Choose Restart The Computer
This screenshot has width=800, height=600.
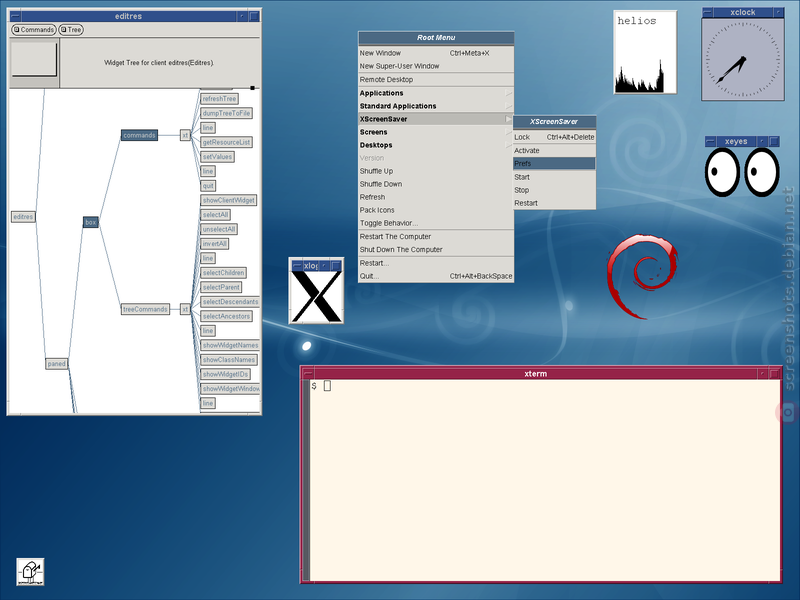point(436,237)
